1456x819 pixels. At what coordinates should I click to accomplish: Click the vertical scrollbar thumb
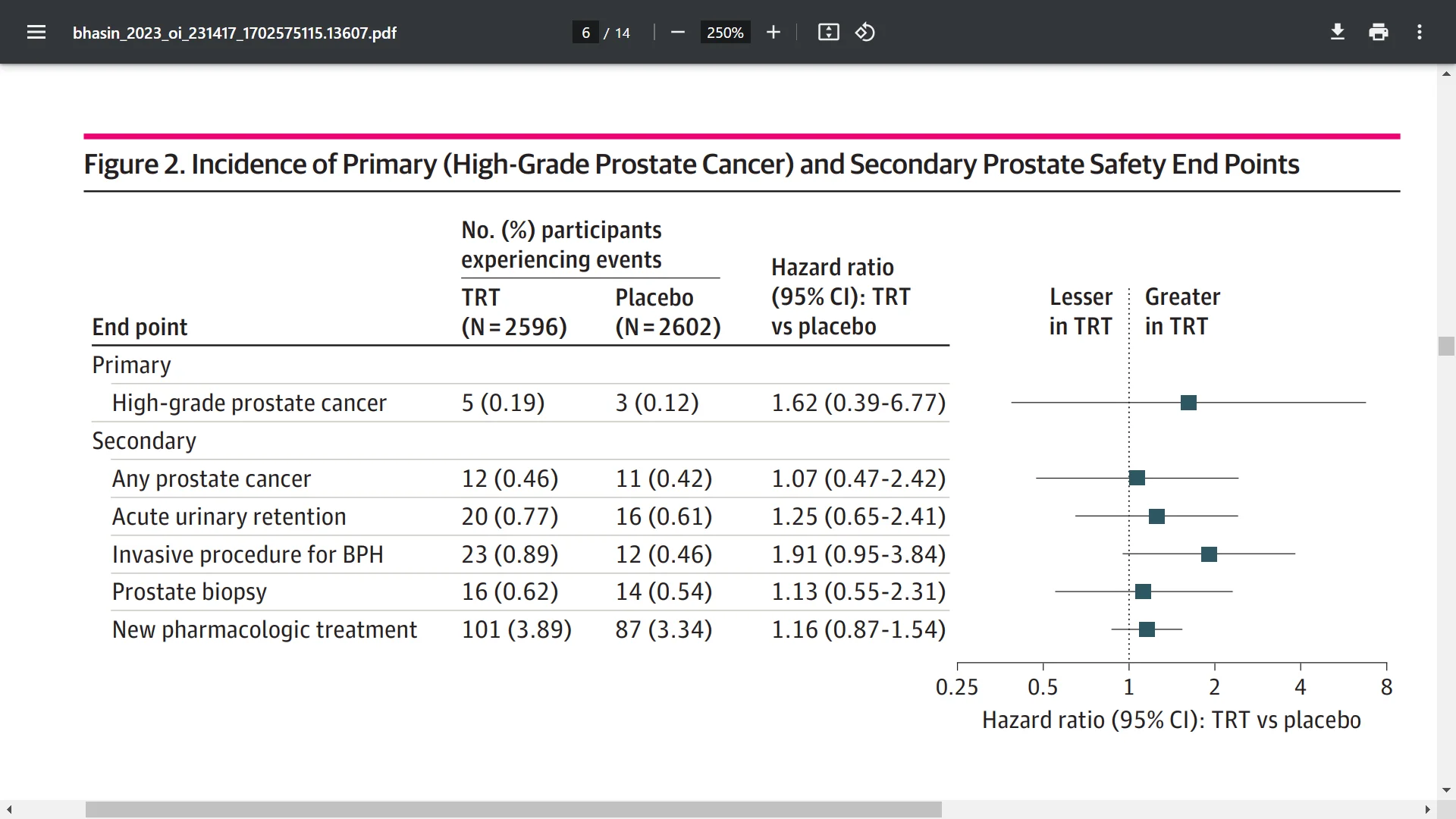pyautogui.click(x=1446, y=346)
